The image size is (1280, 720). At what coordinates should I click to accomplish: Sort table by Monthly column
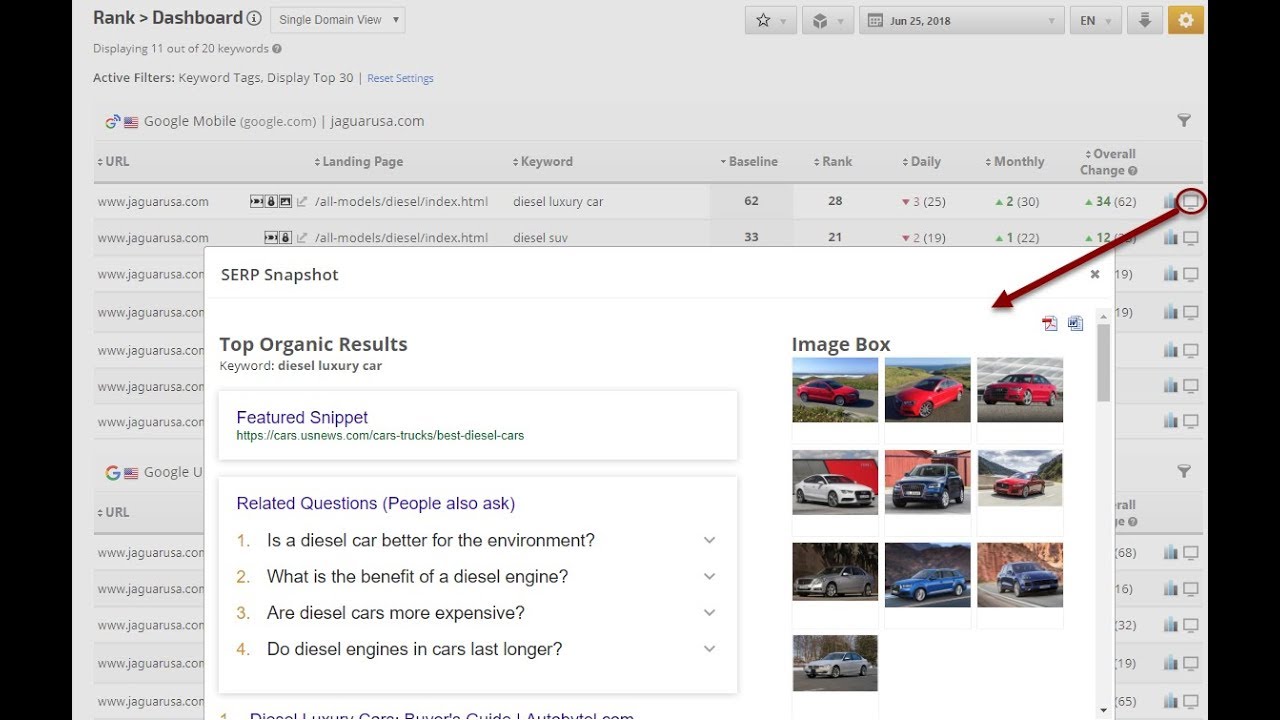point(1014,161)
